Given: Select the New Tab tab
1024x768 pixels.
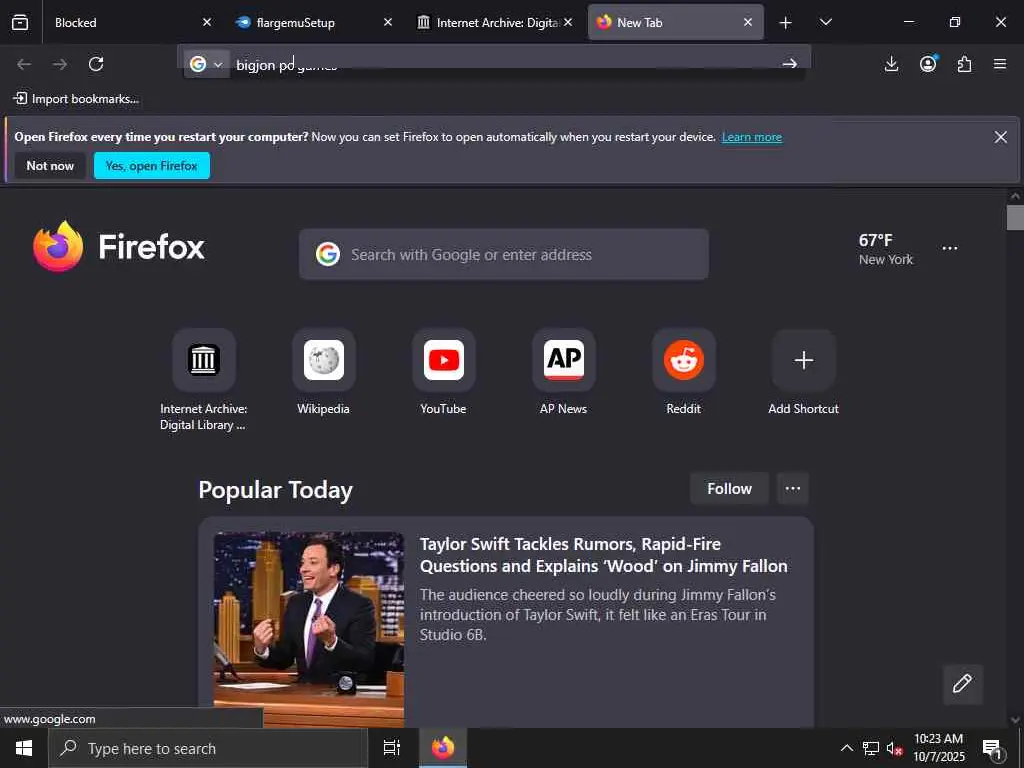Looking at the screenshot, I should tap(667, 23).
